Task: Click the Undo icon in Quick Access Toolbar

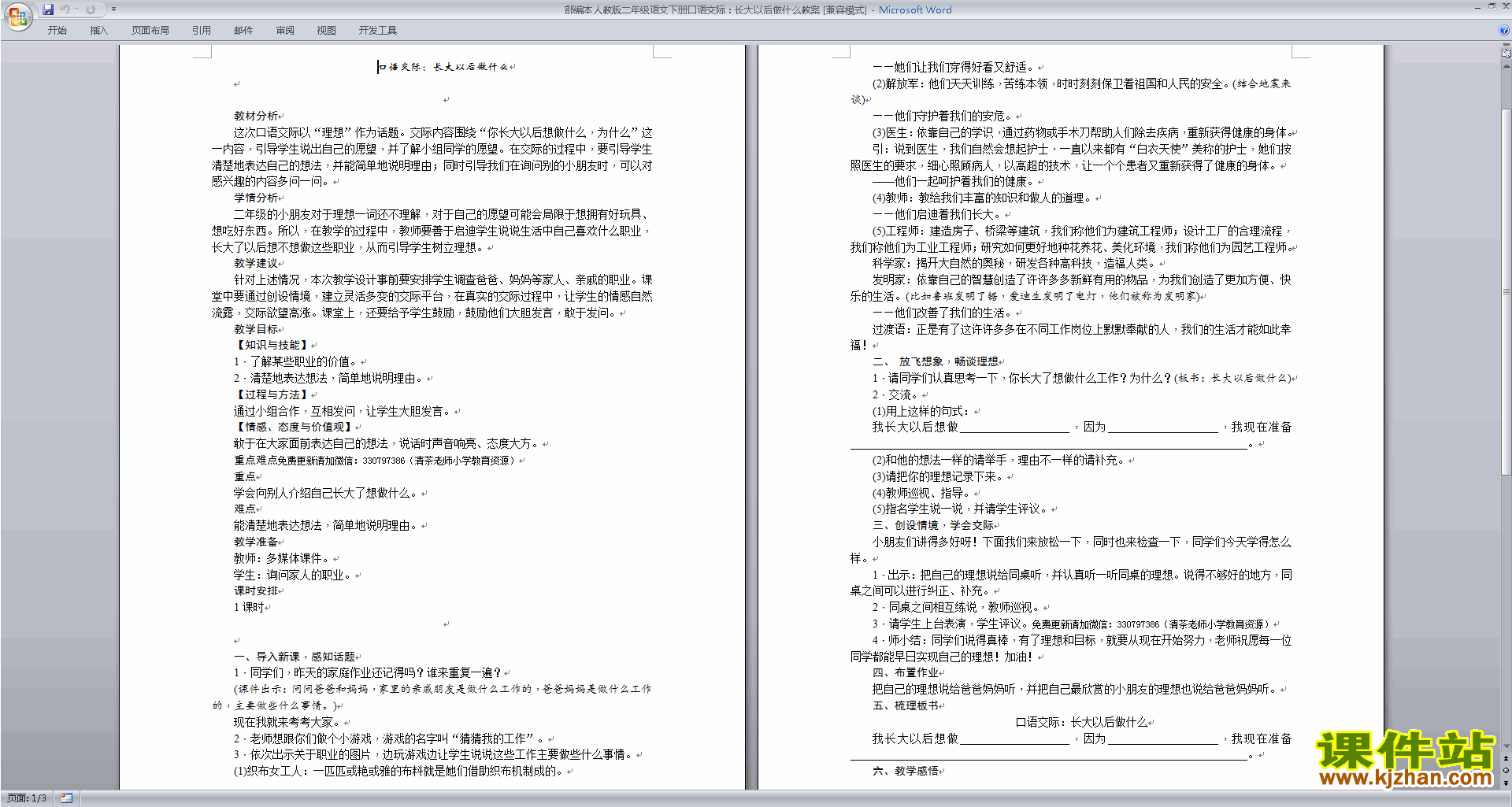Action: coord(65,9)
